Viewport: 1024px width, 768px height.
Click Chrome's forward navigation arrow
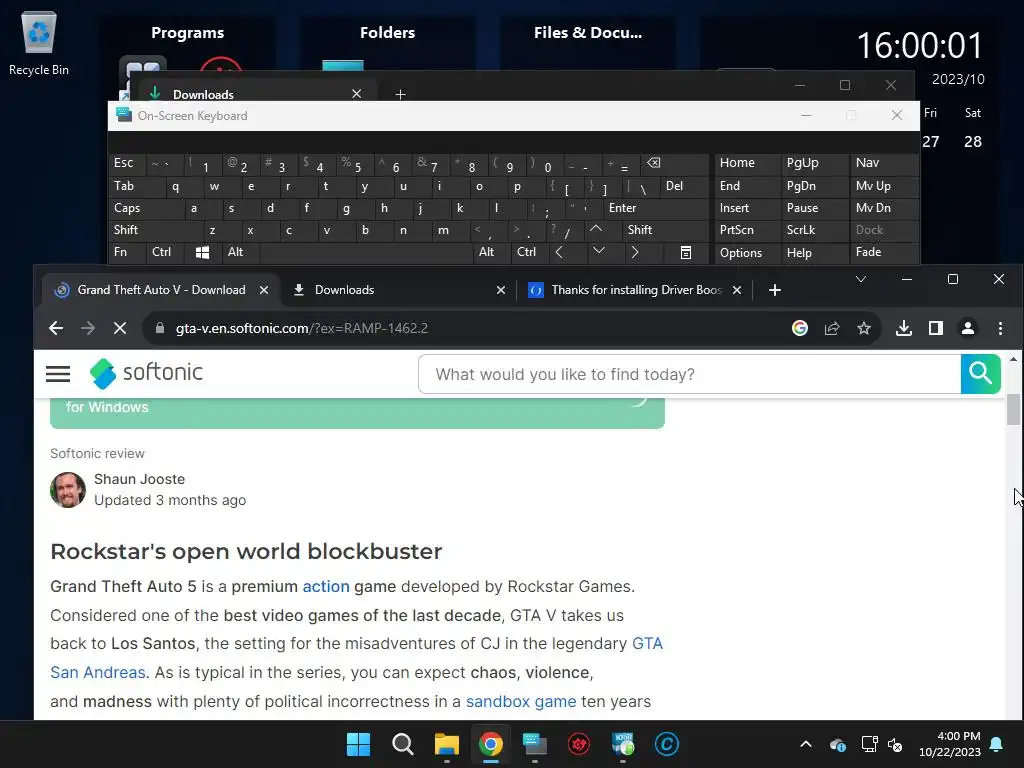pyautogui.click(x=88, y=328)
